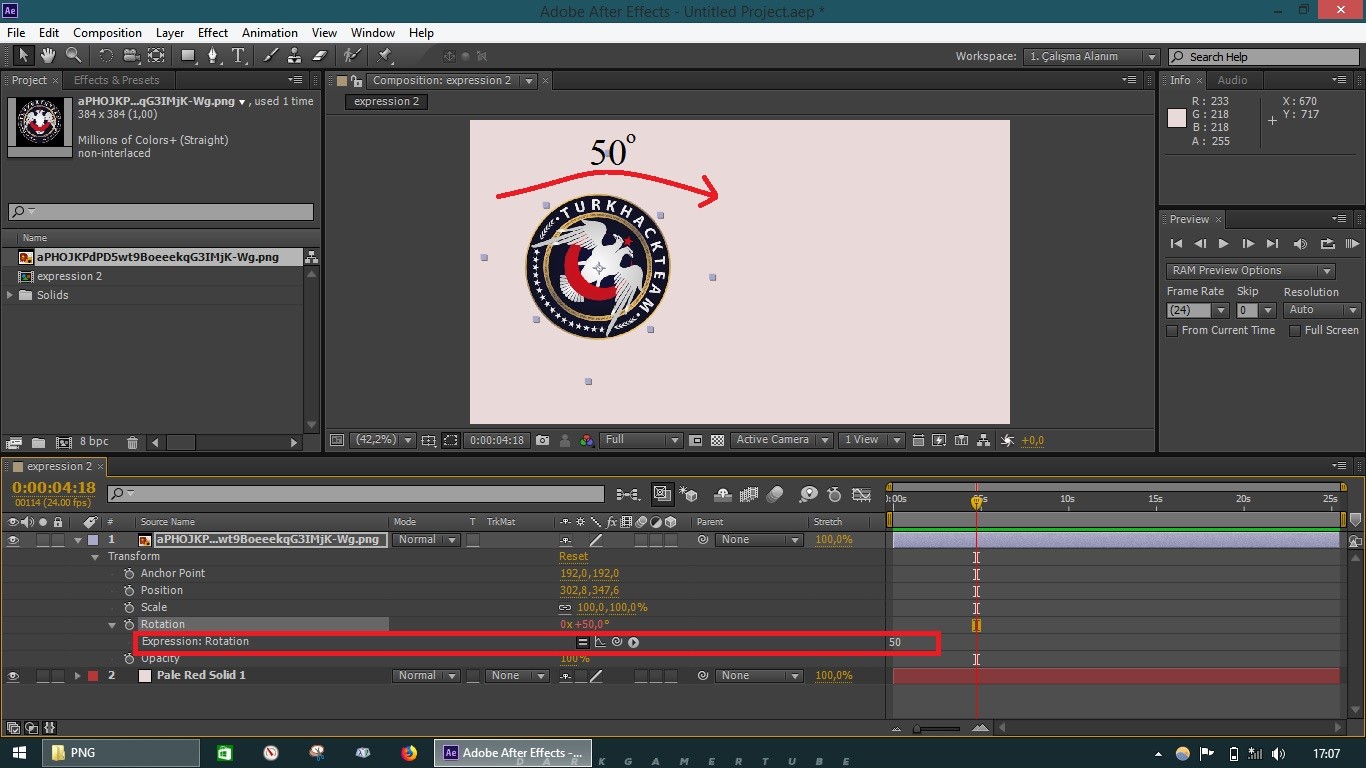Open the Workspace dropdown
Screen dimensions: 1366x768
coord(1092,57)
